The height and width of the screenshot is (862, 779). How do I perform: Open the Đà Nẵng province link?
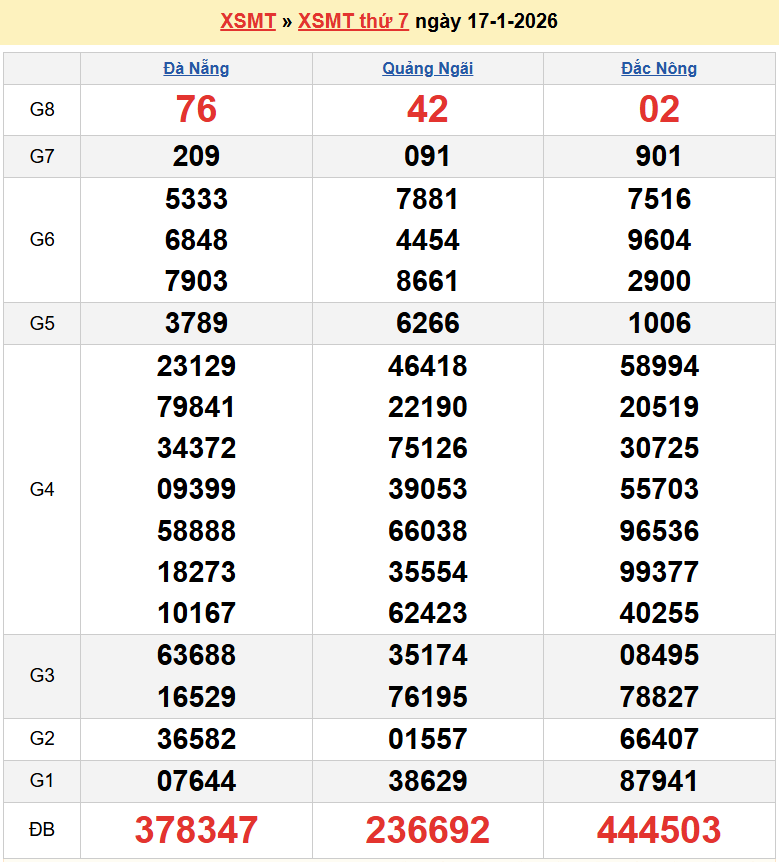pos(196,68)
